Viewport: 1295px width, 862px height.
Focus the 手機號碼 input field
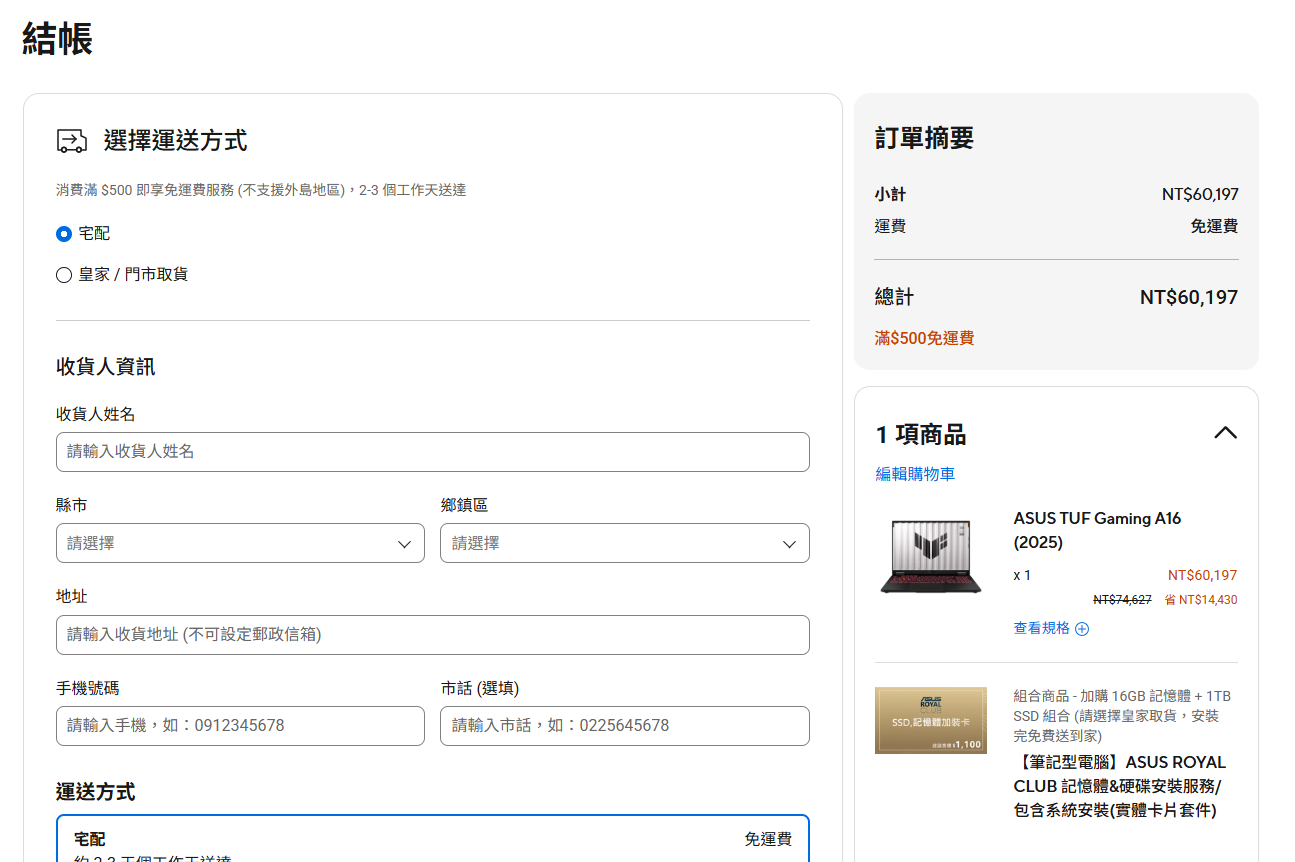click(x=240, y=726)
